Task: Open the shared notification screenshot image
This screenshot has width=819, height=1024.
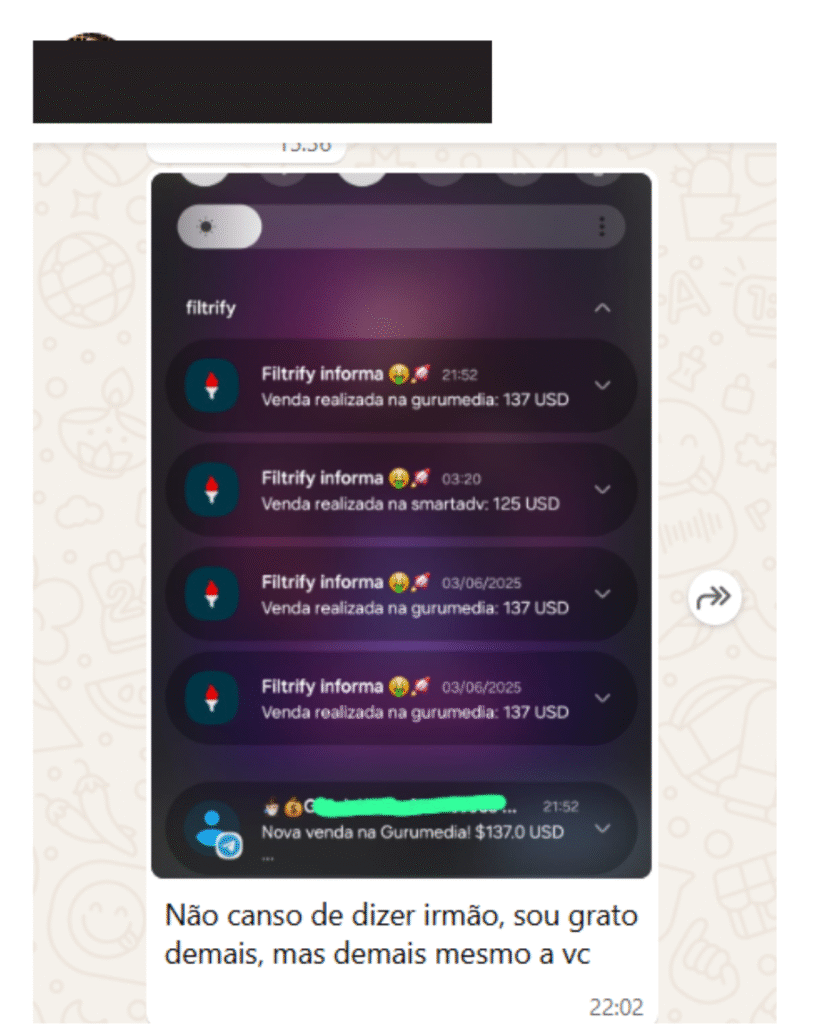Action: tap(401, 526)
